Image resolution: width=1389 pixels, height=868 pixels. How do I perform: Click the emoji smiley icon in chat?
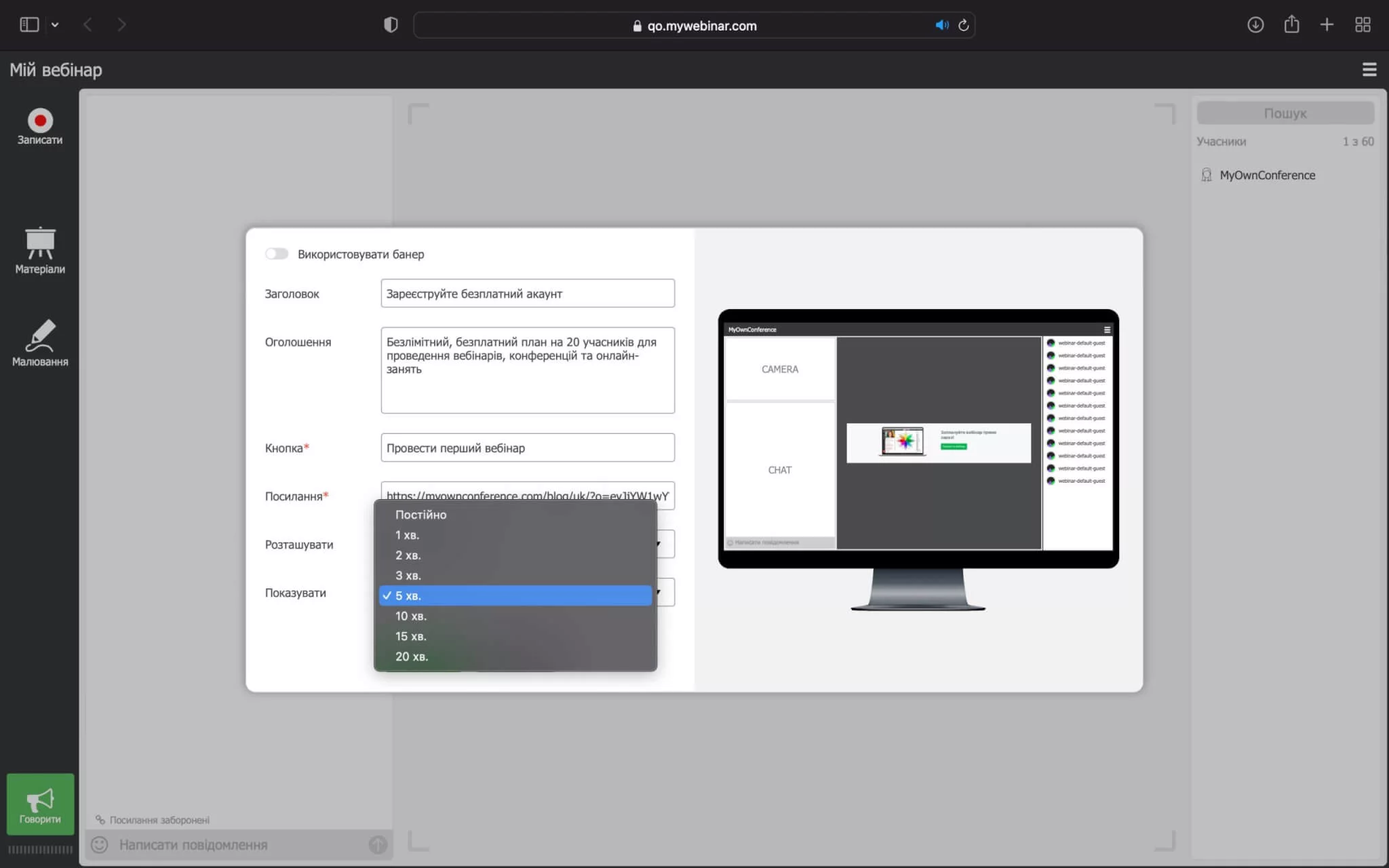pyautogui.click(x=100, y=844)
